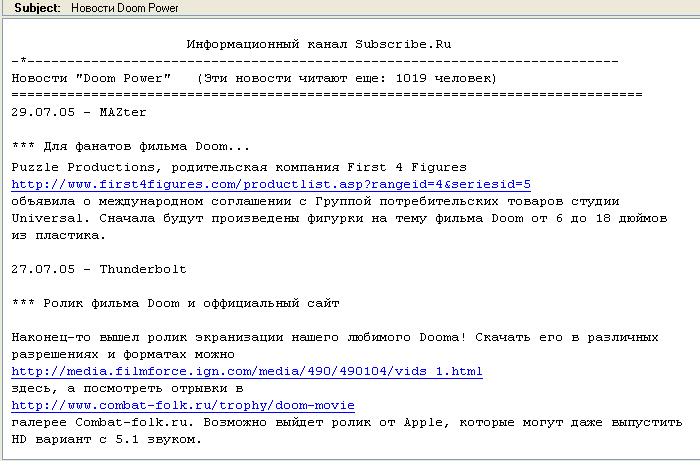The width and height of the screenshot is (700, 461).
Task: Open the first4figures.com product list link
Action: point(270,185)
